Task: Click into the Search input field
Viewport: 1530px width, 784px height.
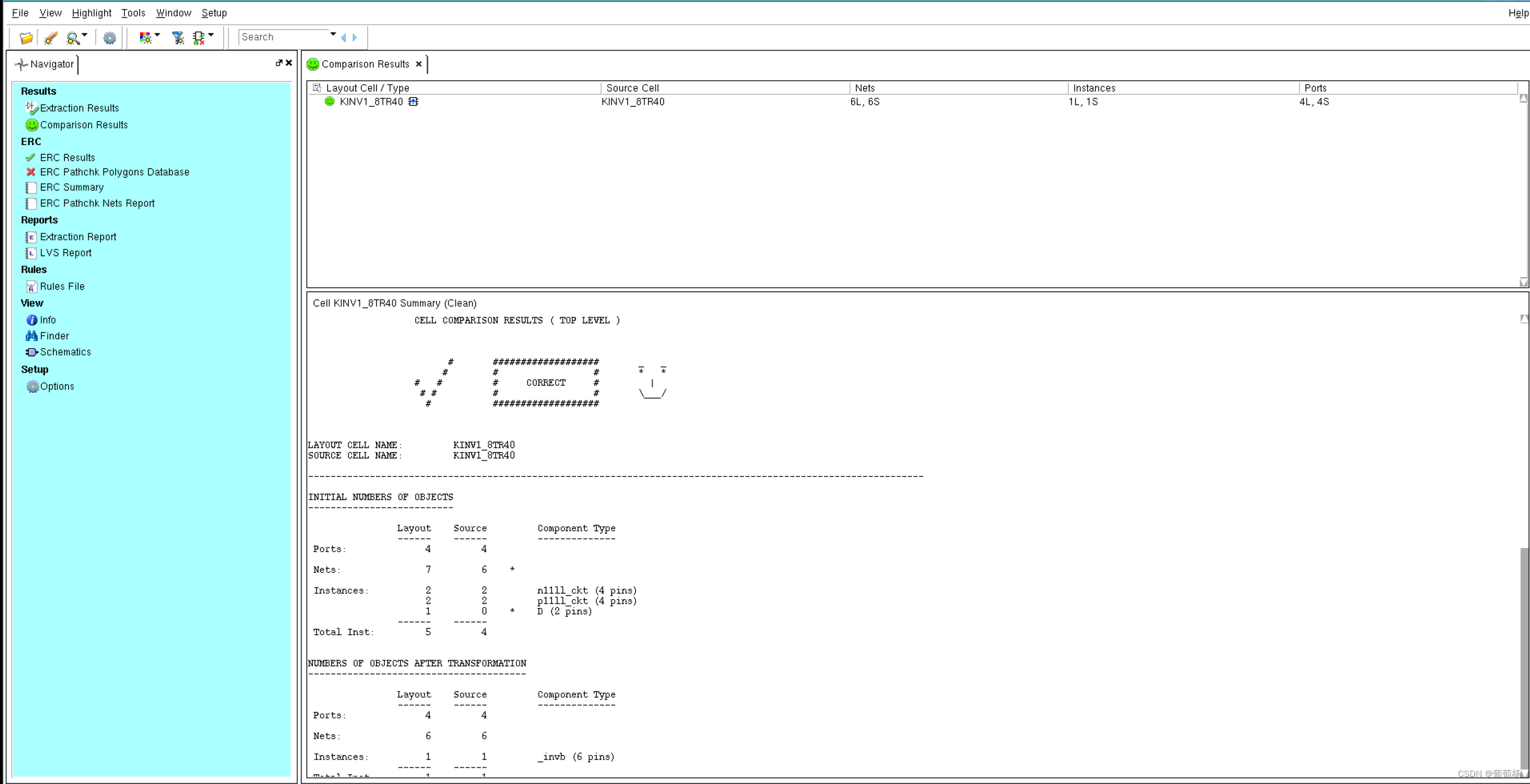Action: pos(284,37)
